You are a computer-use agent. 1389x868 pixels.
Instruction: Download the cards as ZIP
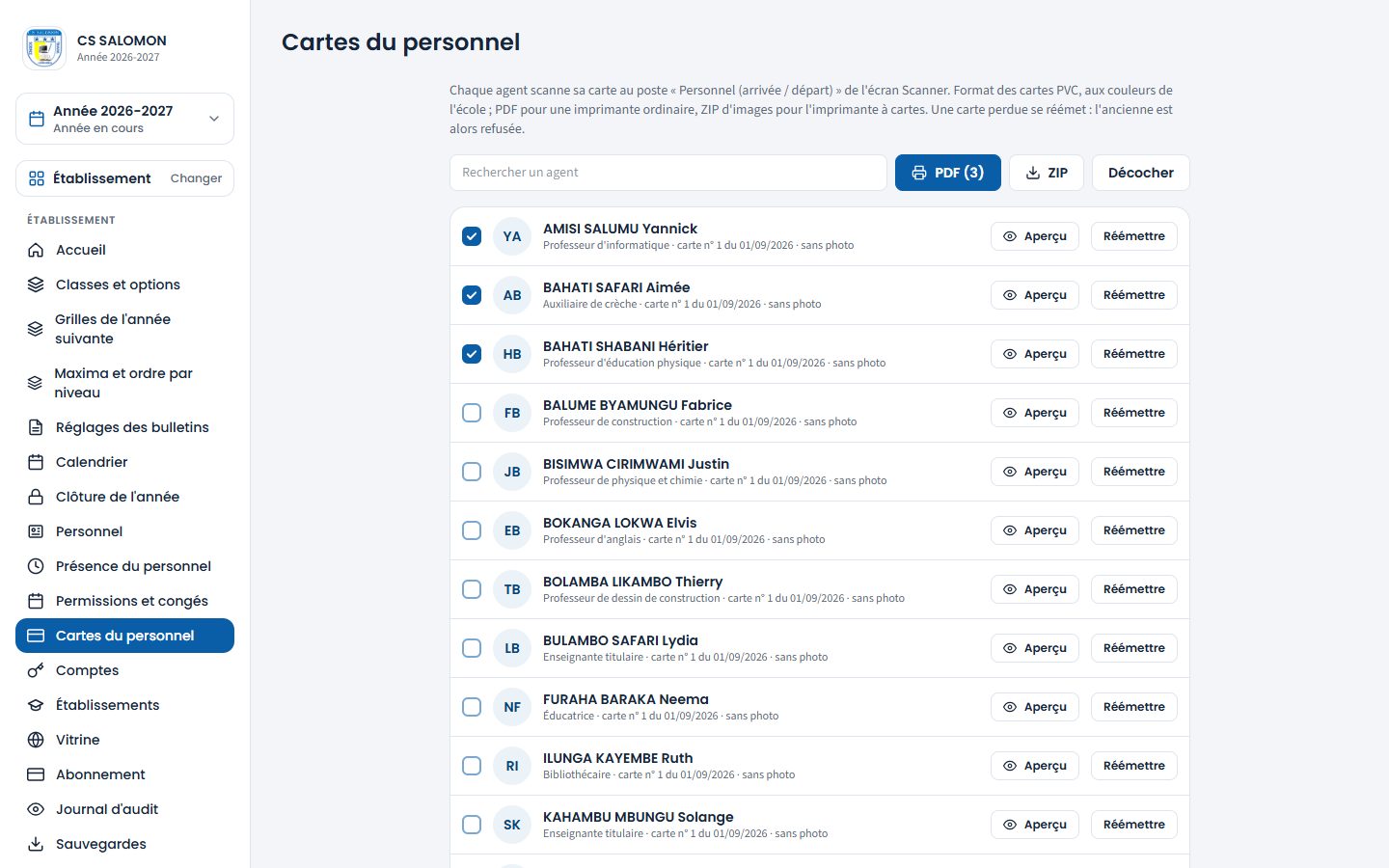pyautogui.click(x=1047, y=173)
